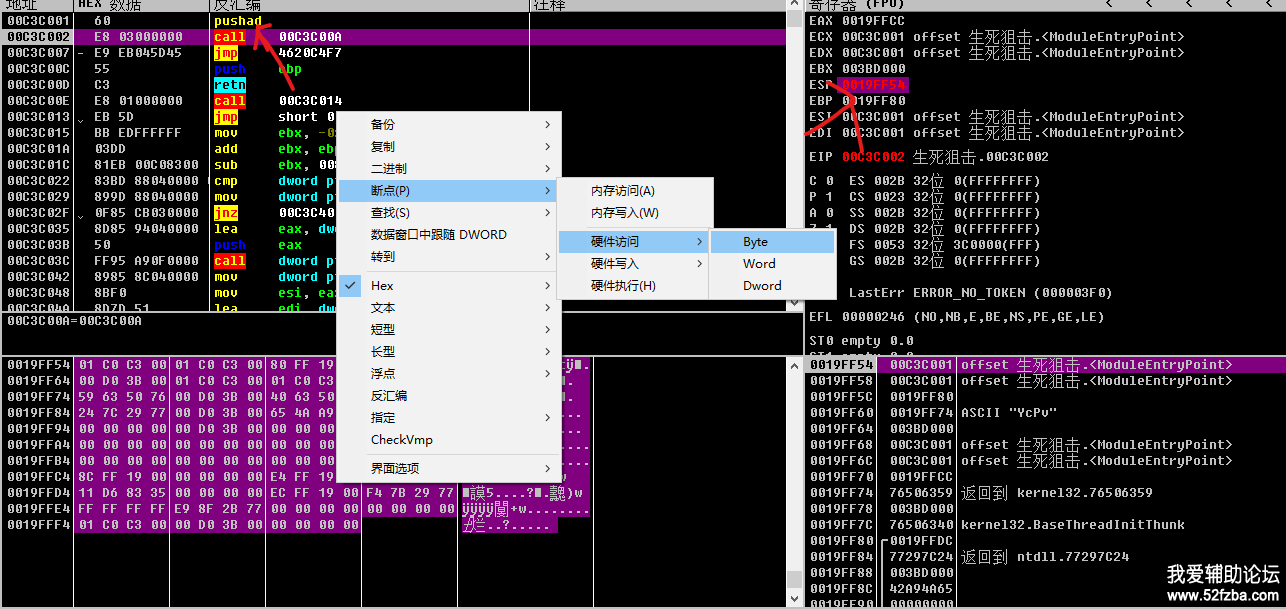Expand the 硬件写入 submenu arrow

point(699,264)
